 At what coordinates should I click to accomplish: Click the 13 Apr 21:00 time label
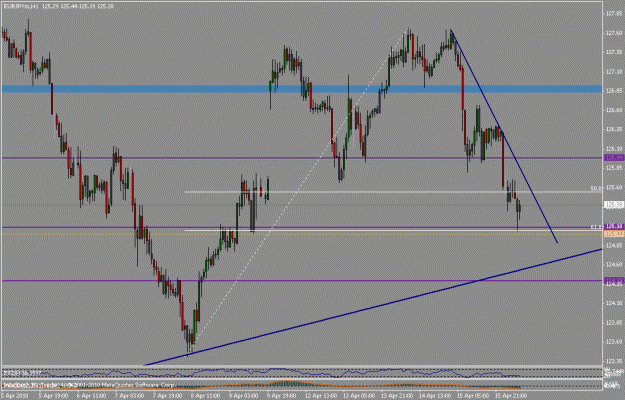tap(396, 396)
